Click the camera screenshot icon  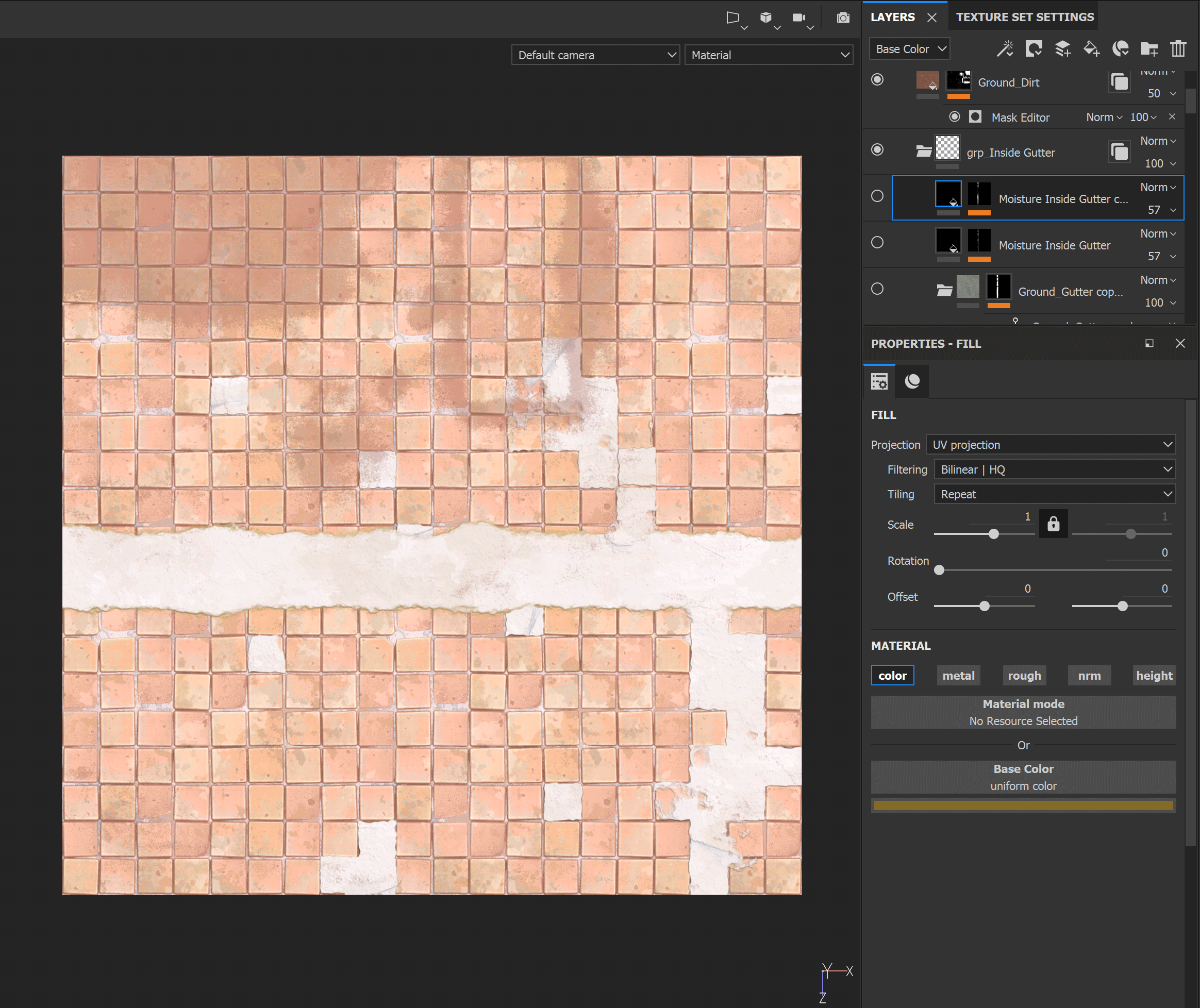click(x=843, y=18)
